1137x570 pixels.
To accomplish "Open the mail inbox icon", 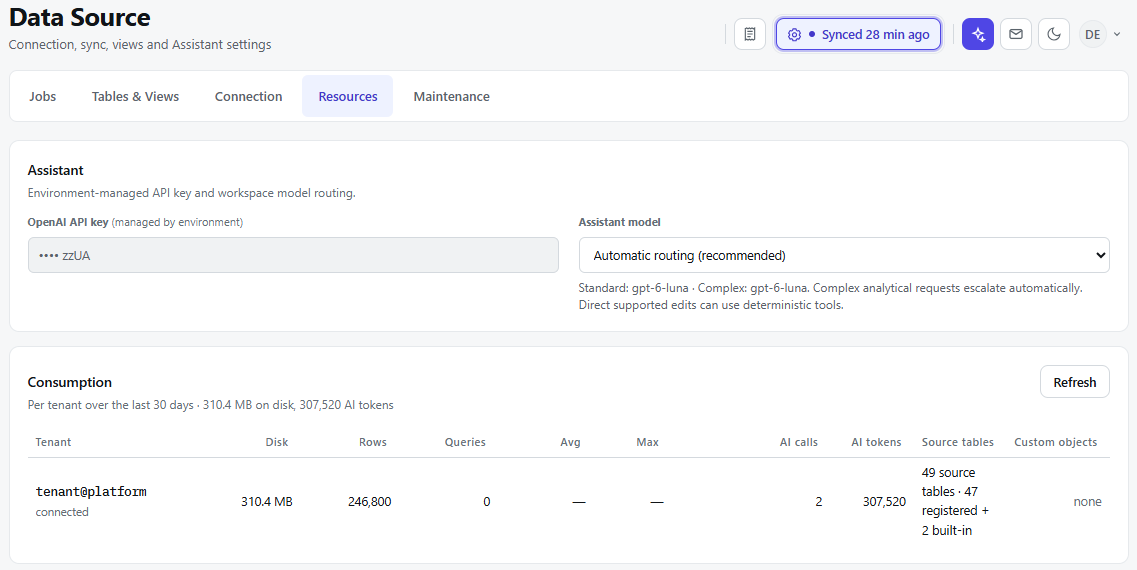I will [1016, 34].
